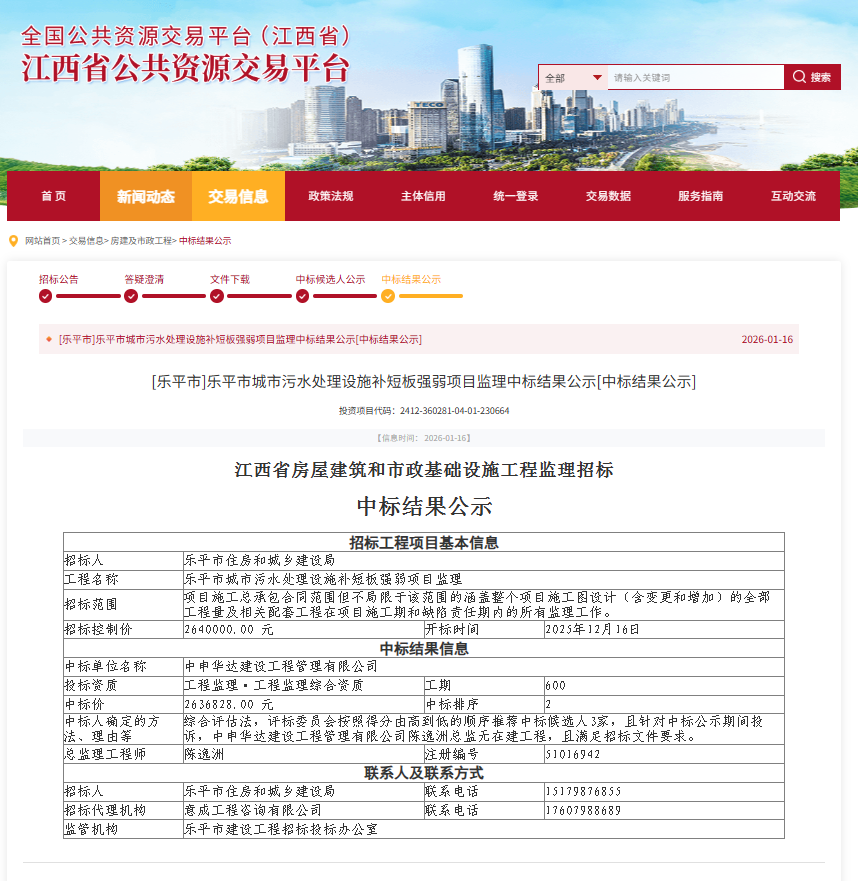Open the 乐平市城市污水处理设施 announcement link in pink bar

[240, 339]
